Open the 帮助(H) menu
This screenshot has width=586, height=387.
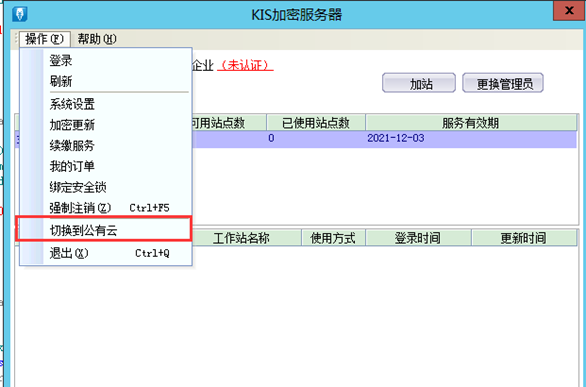point(97,39)
